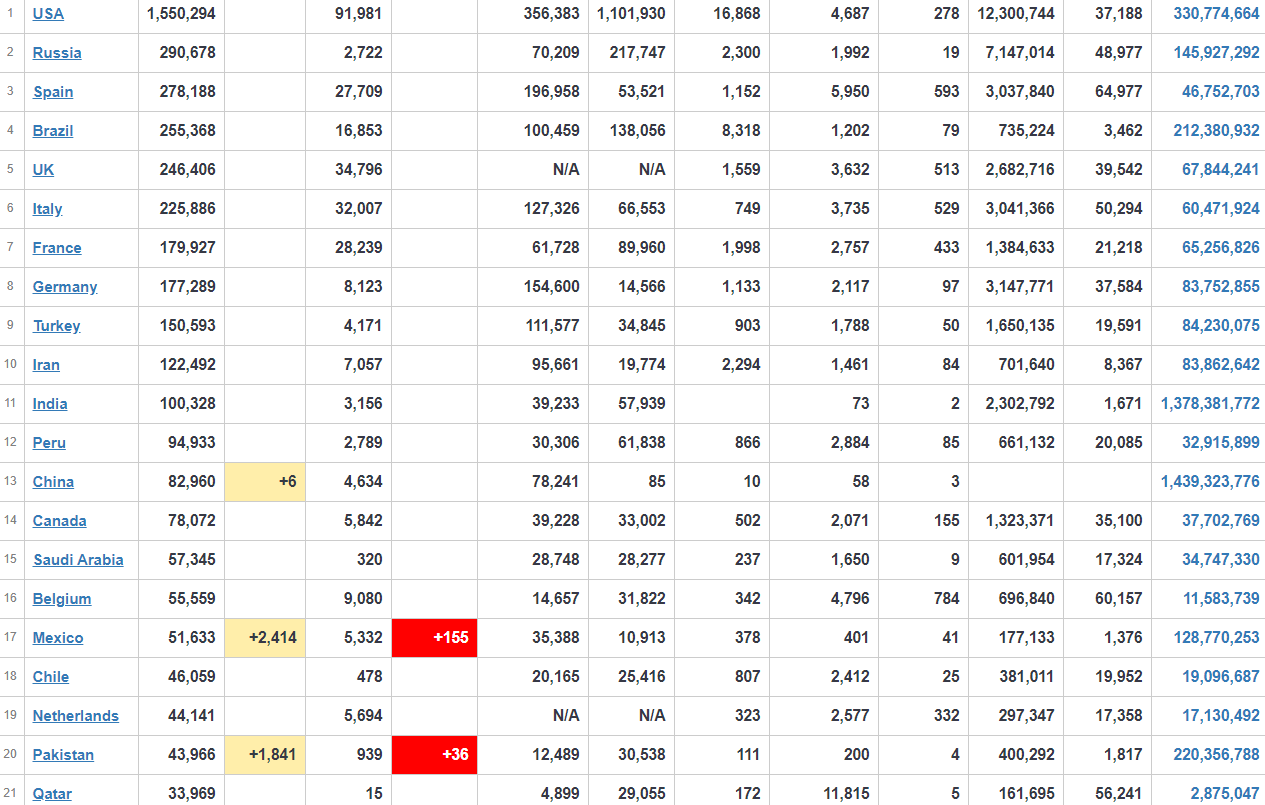Click Saudi Arabia population 34,747,330

tap(1220, 560)
